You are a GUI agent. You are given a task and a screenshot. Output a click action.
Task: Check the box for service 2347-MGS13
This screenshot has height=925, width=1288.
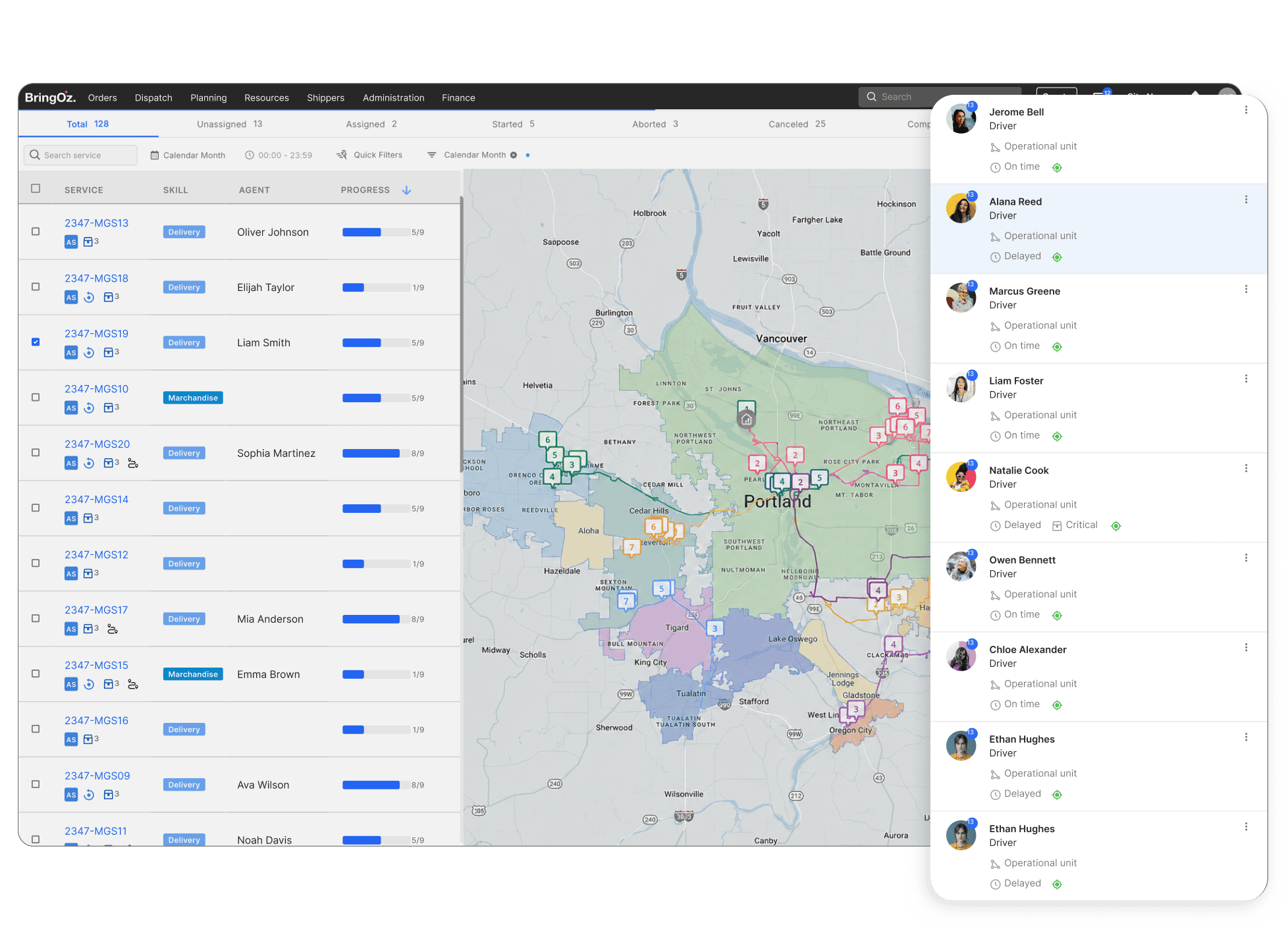click(36, 232)
